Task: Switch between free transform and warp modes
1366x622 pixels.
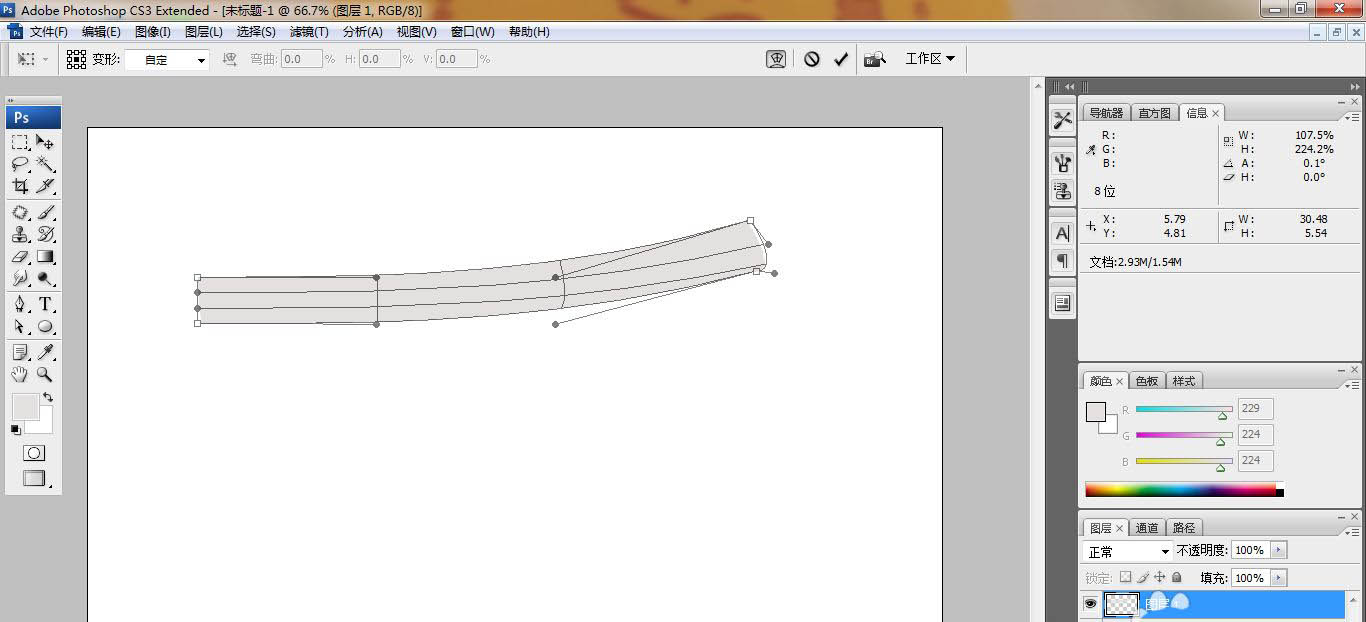Action: 776,59
